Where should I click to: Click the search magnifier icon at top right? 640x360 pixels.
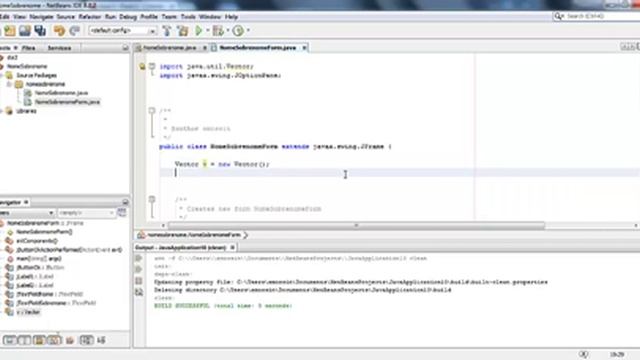558,16
